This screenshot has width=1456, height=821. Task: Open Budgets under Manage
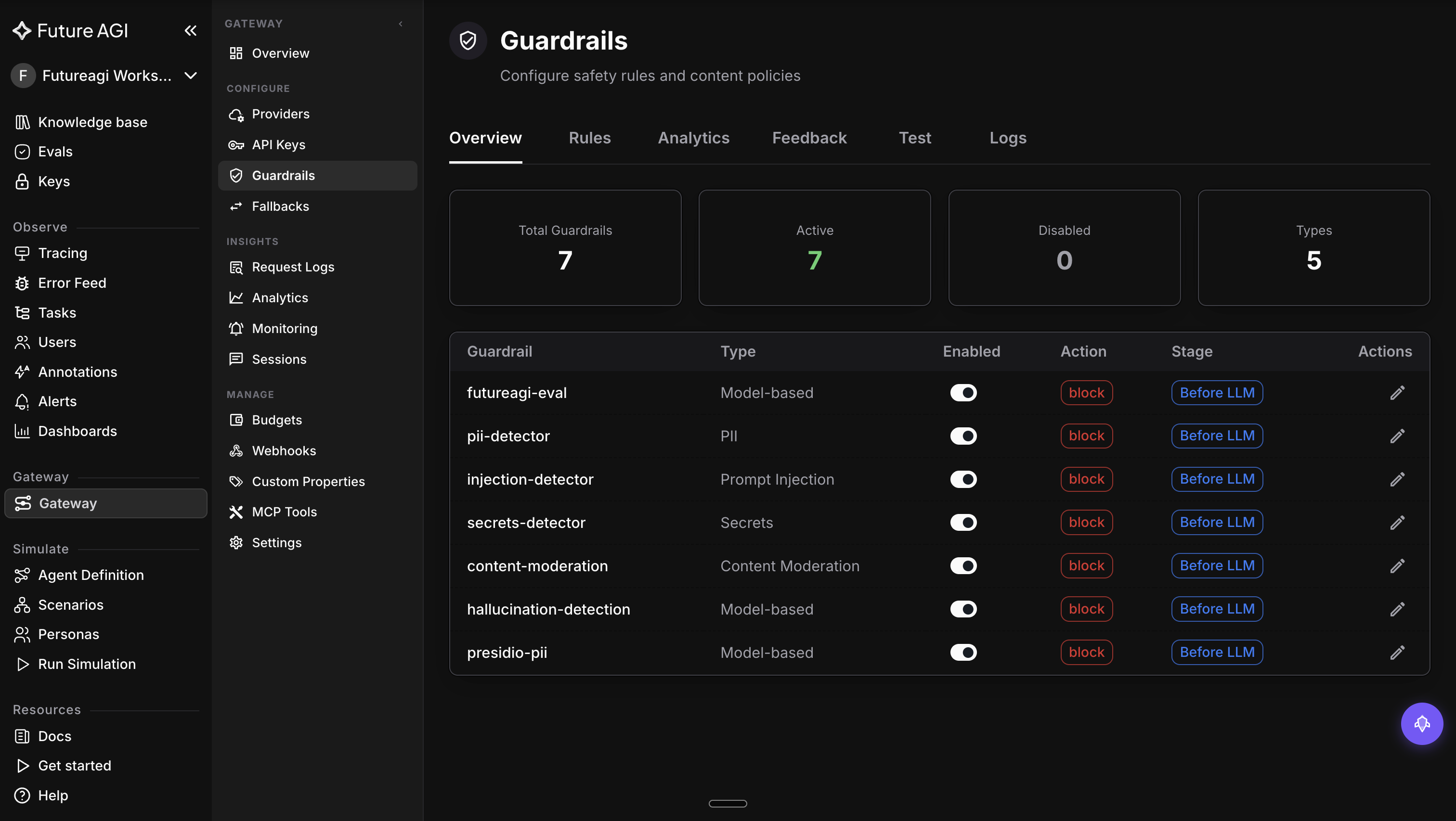(318, 420)
